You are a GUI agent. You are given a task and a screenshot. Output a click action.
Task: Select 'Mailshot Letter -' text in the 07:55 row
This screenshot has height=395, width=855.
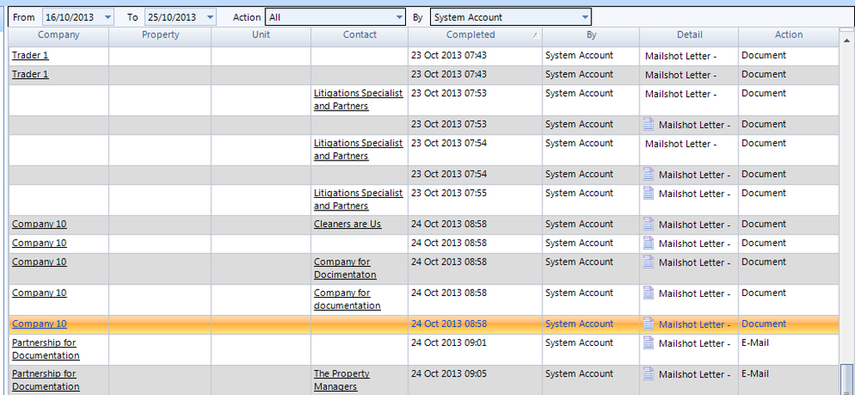(694, 194)
